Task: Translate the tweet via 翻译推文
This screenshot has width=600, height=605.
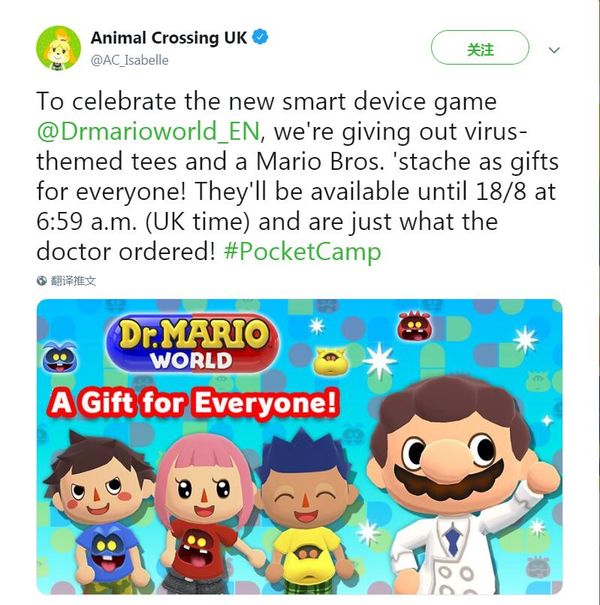Action: [x=73, y=281]
